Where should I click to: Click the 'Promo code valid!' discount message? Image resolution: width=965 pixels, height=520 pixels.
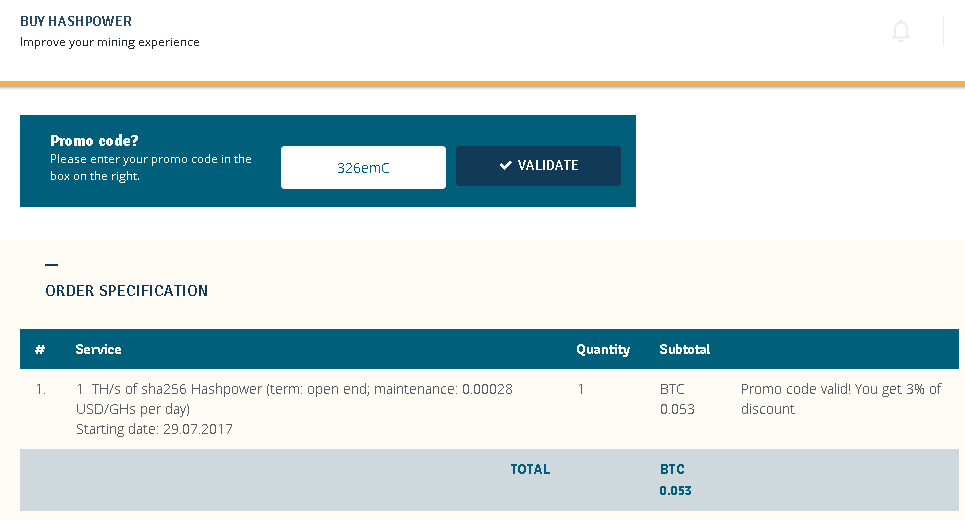point(841,399)
